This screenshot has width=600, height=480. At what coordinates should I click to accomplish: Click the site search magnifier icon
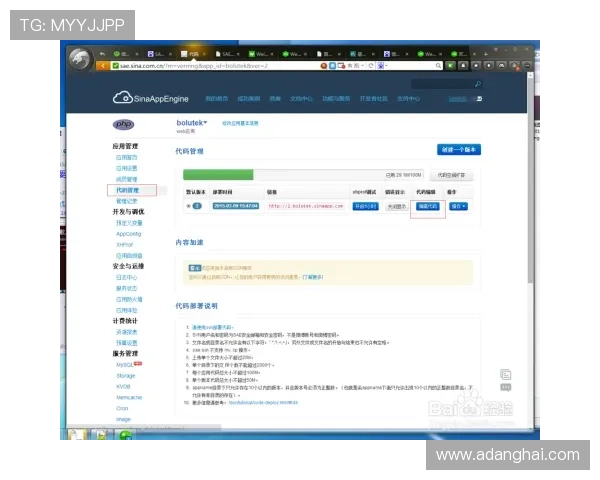(478, 84)
